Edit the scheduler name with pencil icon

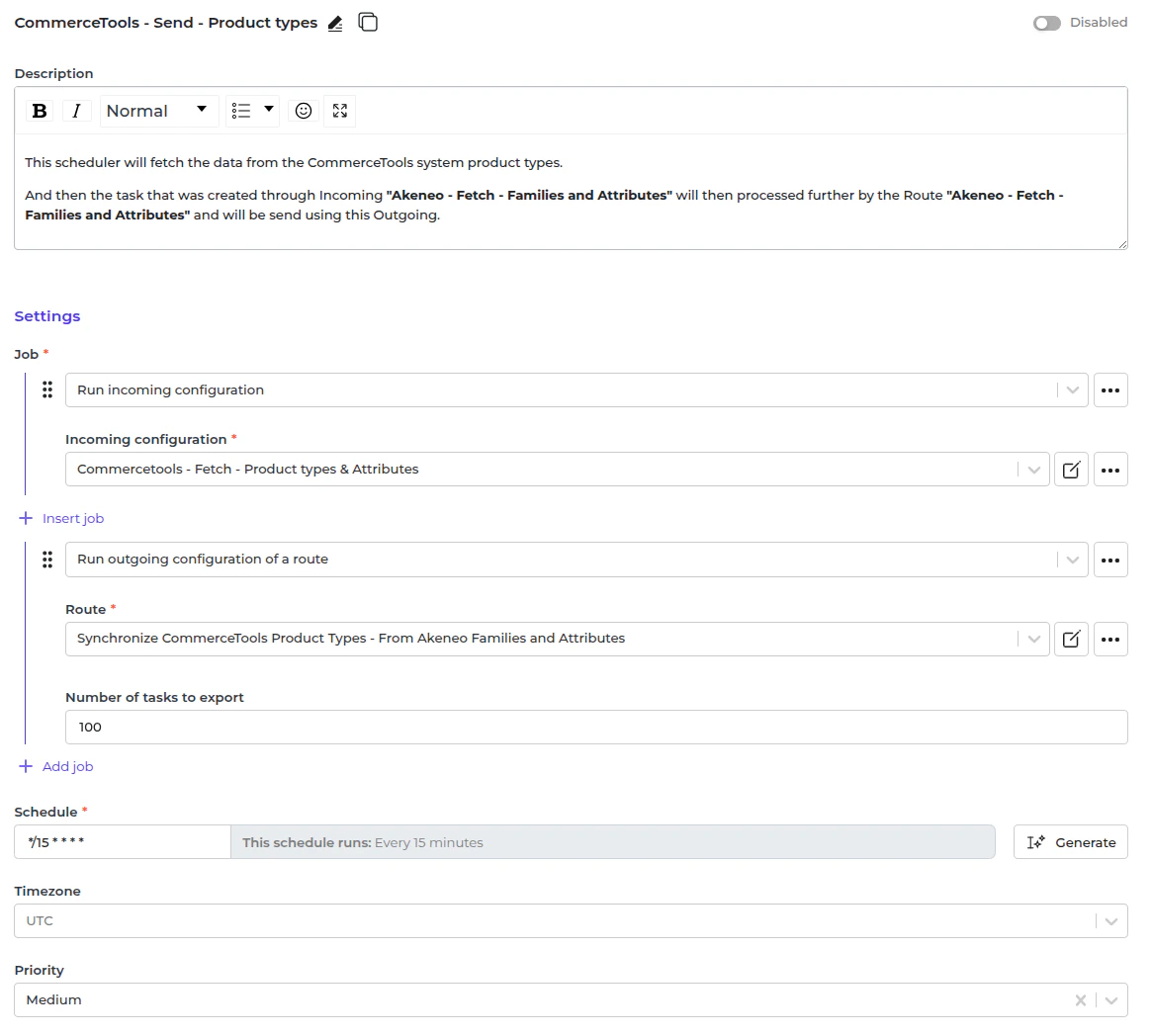(335, 24)
